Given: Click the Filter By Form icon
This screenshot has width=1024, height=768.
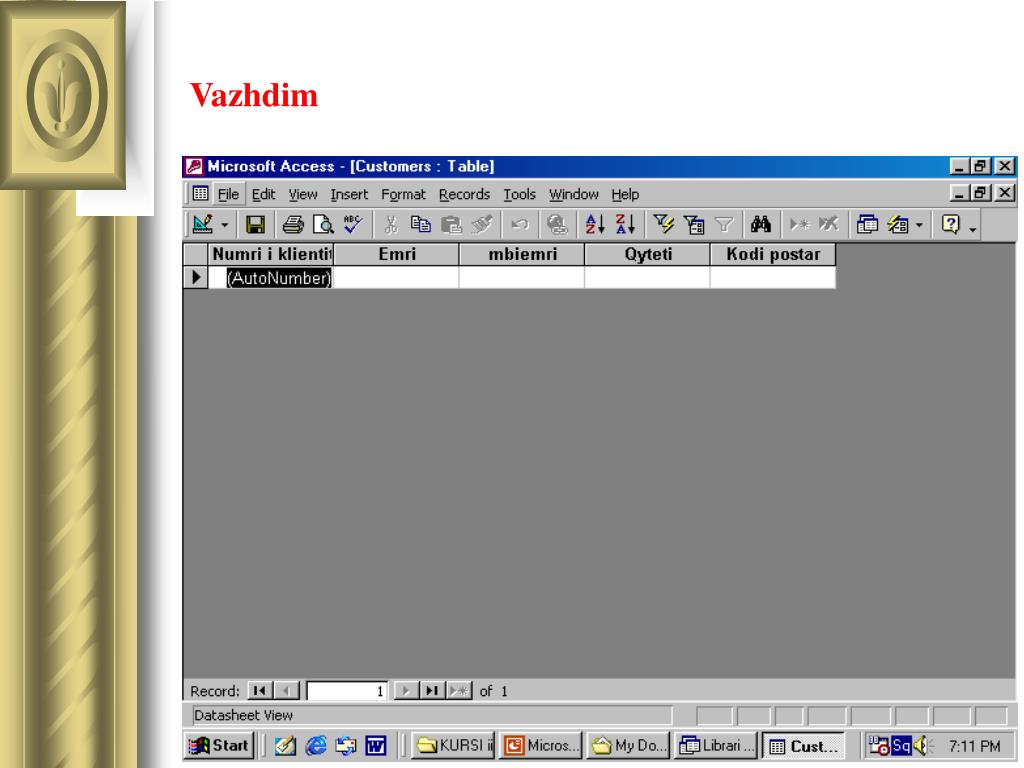Looking at the screenshot, I should pyautogui.click(x=694, y=225).
